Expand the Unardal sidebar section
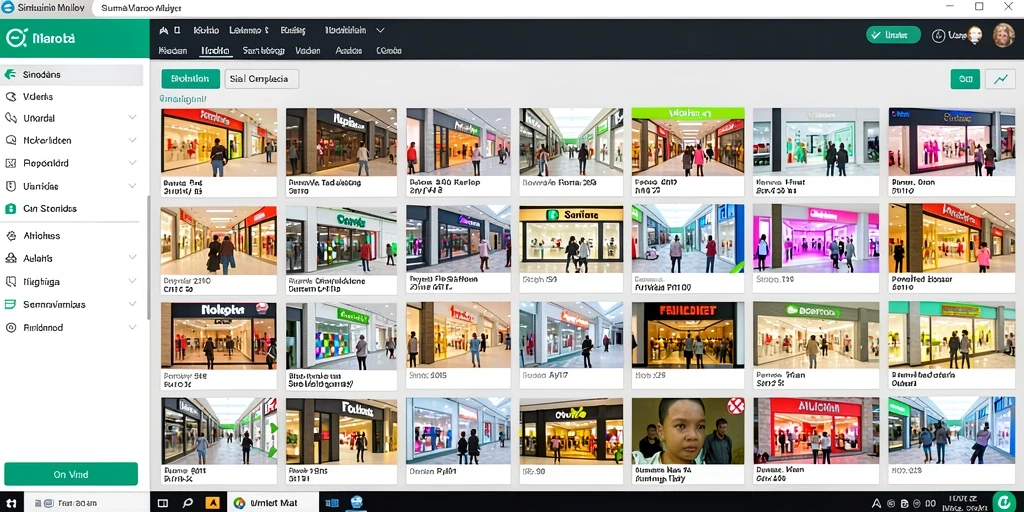 click(133, 118)
